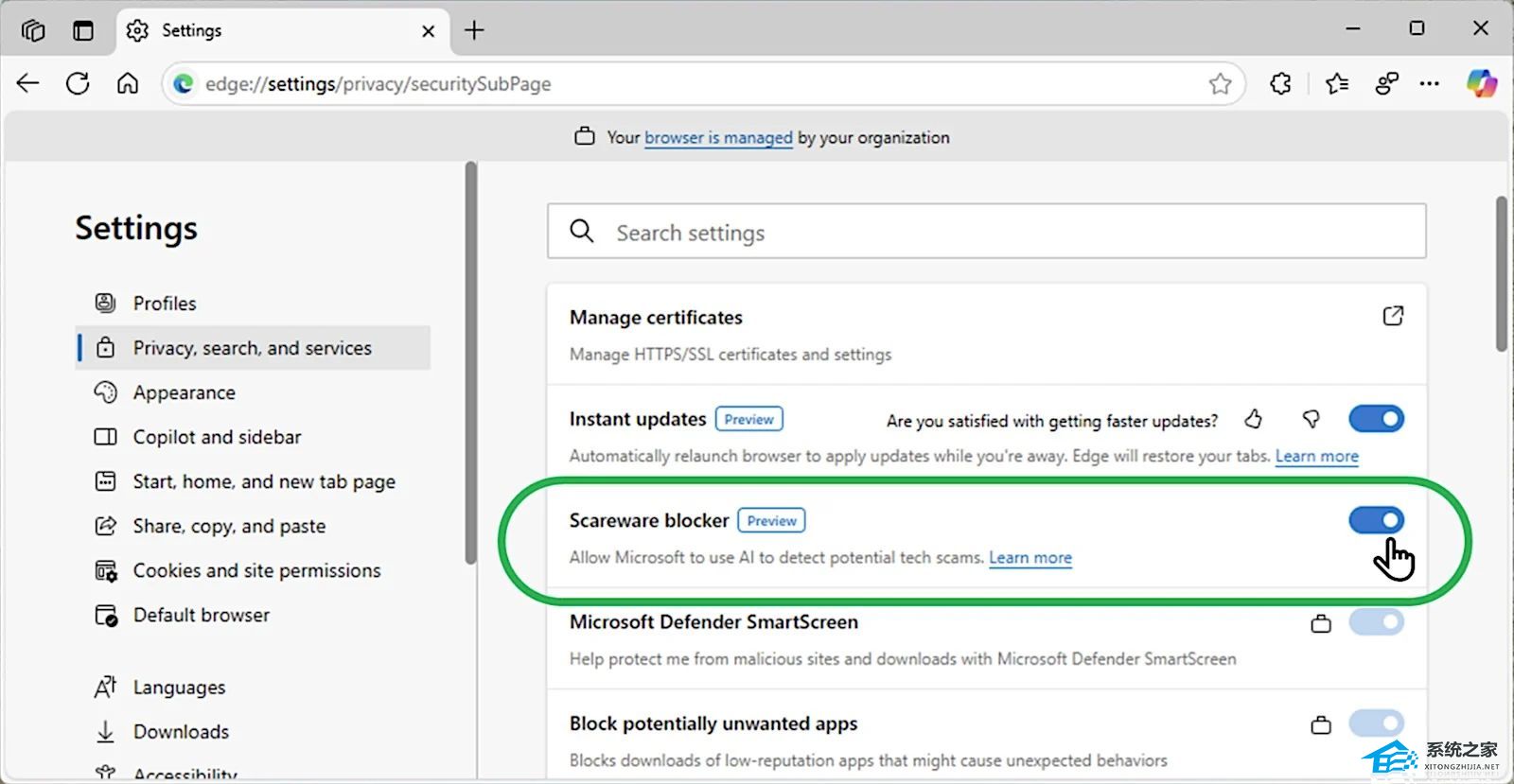Open Learn more link for Scareware blocker
The height and width of the screenshot is (784, 1514).
click(1030, 558)
